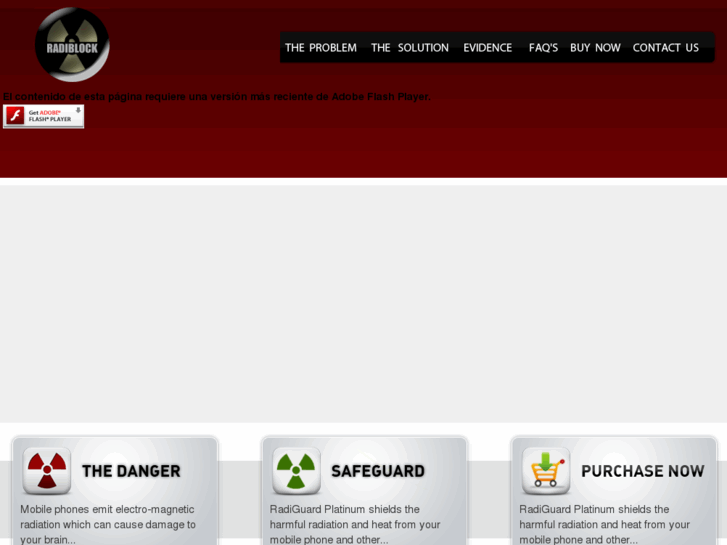
Task: Click the RadiBlock radiation logo
Action: pos(72,45)
